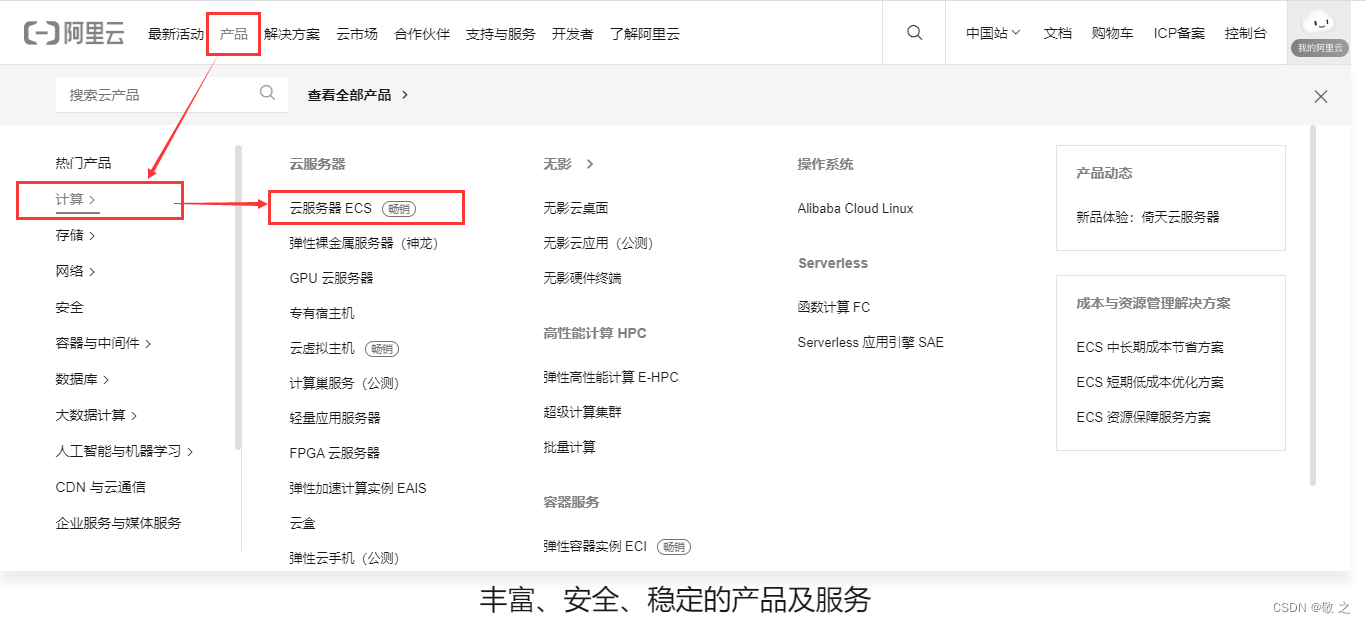Click the magnifier in product search box

click(267, 93)
